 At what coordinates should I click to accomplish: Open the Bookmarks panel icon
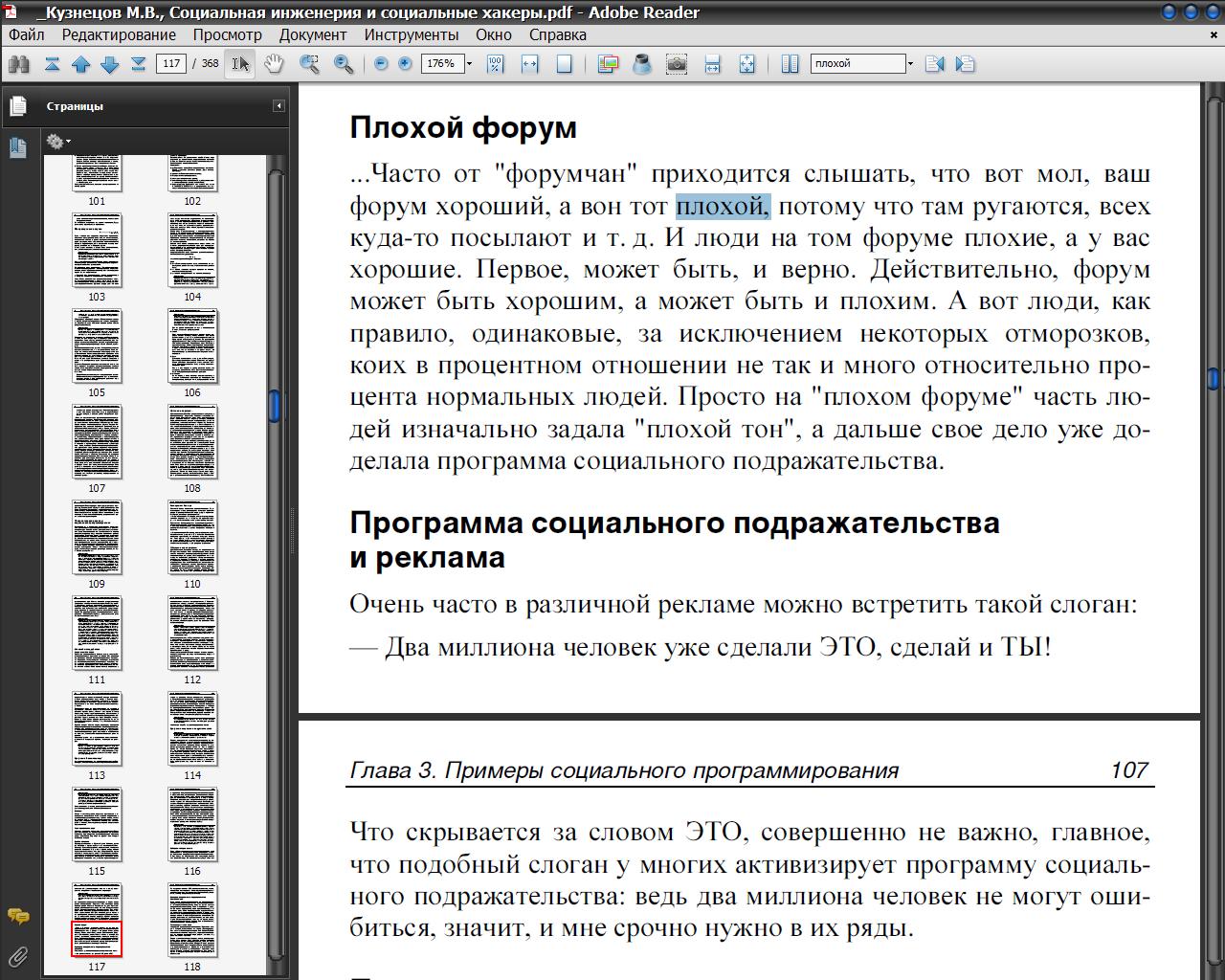click(17, 147)
